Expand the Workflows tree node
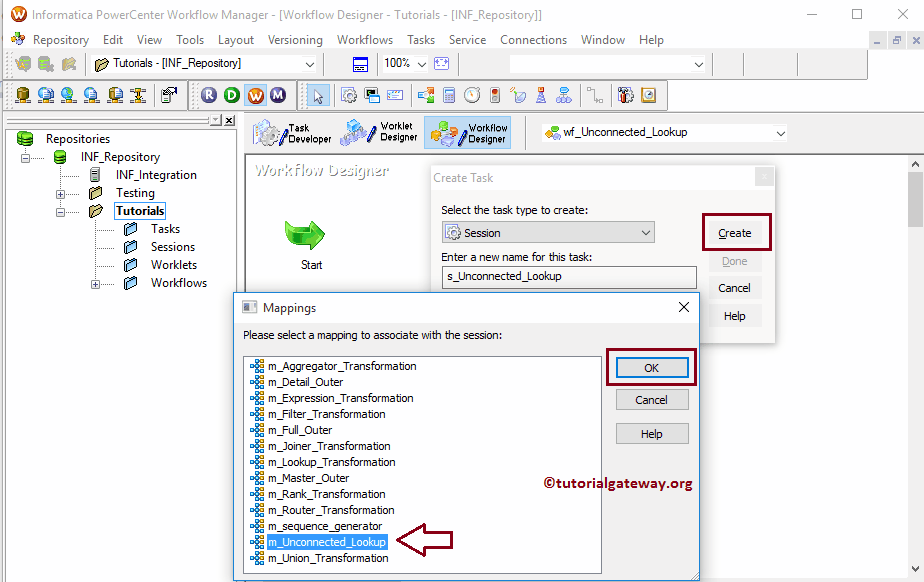924x582 pixels. 95,284
